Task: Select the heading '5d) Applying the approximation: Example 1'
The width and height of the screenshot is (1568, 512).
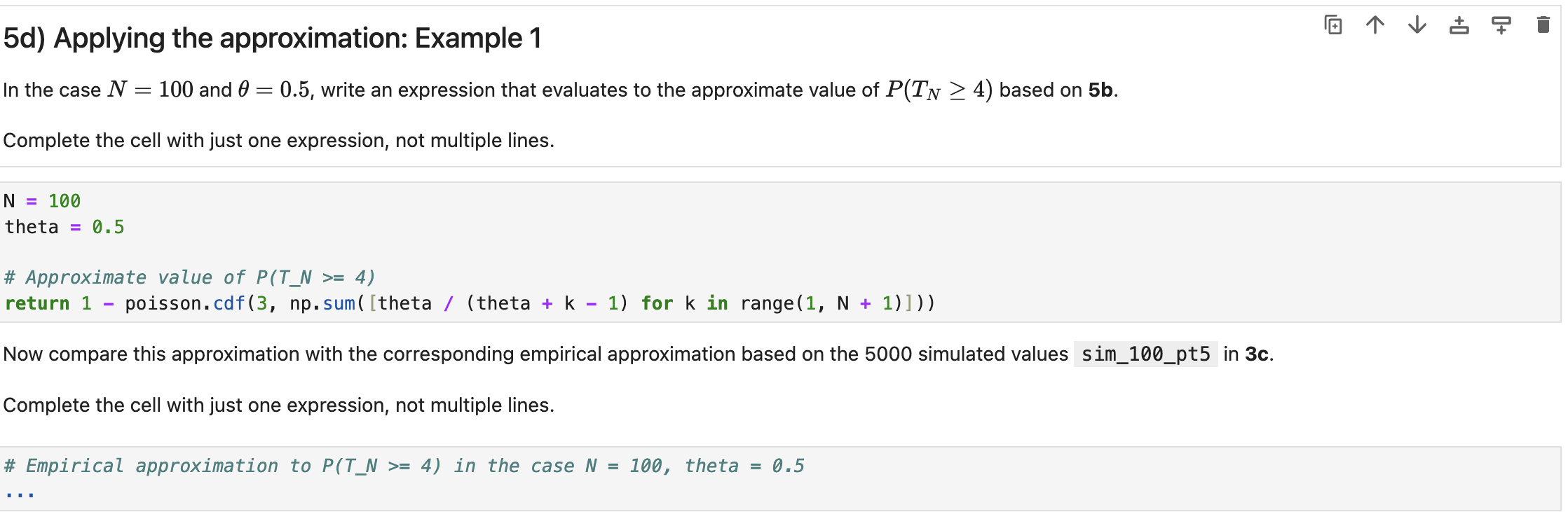Action: coord(271,38)
